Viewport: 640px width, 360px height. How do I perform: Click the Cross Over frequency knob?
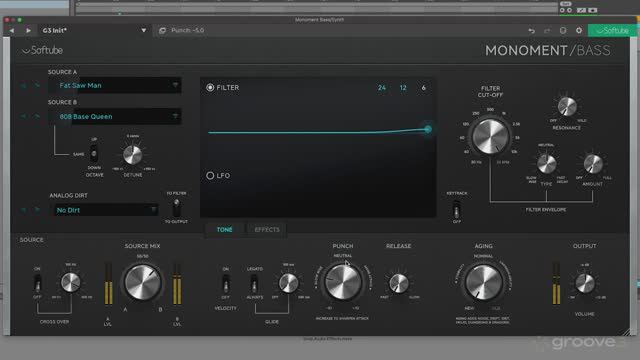(70, 282)
